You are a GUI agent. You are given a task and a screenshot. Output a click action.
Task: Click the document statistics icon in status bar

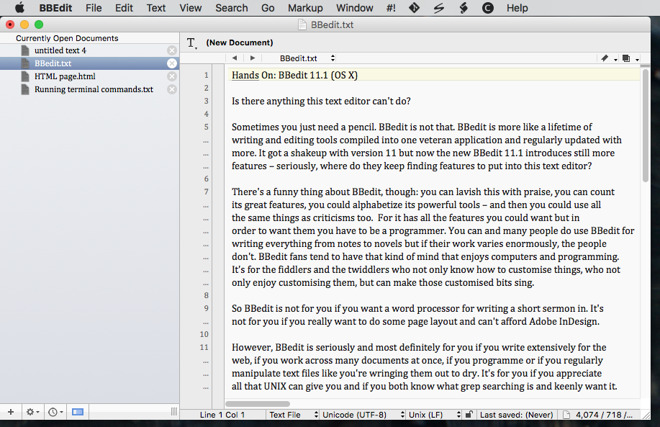567,415
